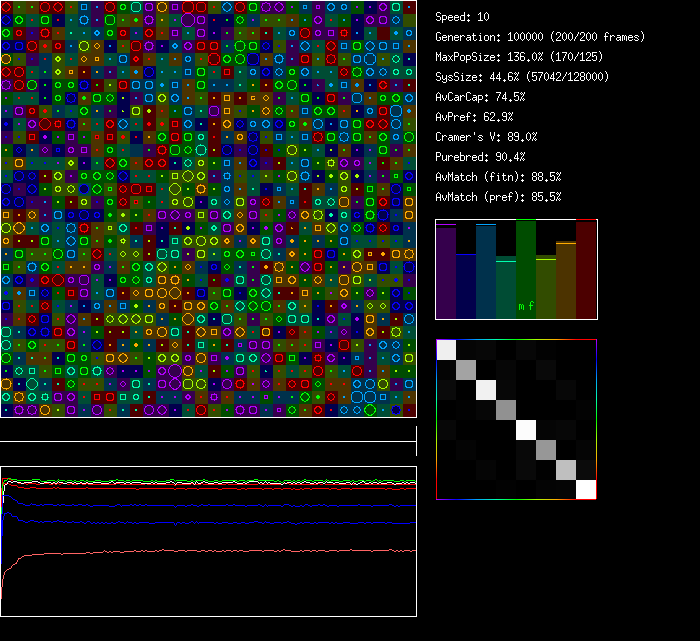The height and width of the screenshot is (641, 700).
Task: Select the Cramer's V readout
Action: click(x=486, y=137)
